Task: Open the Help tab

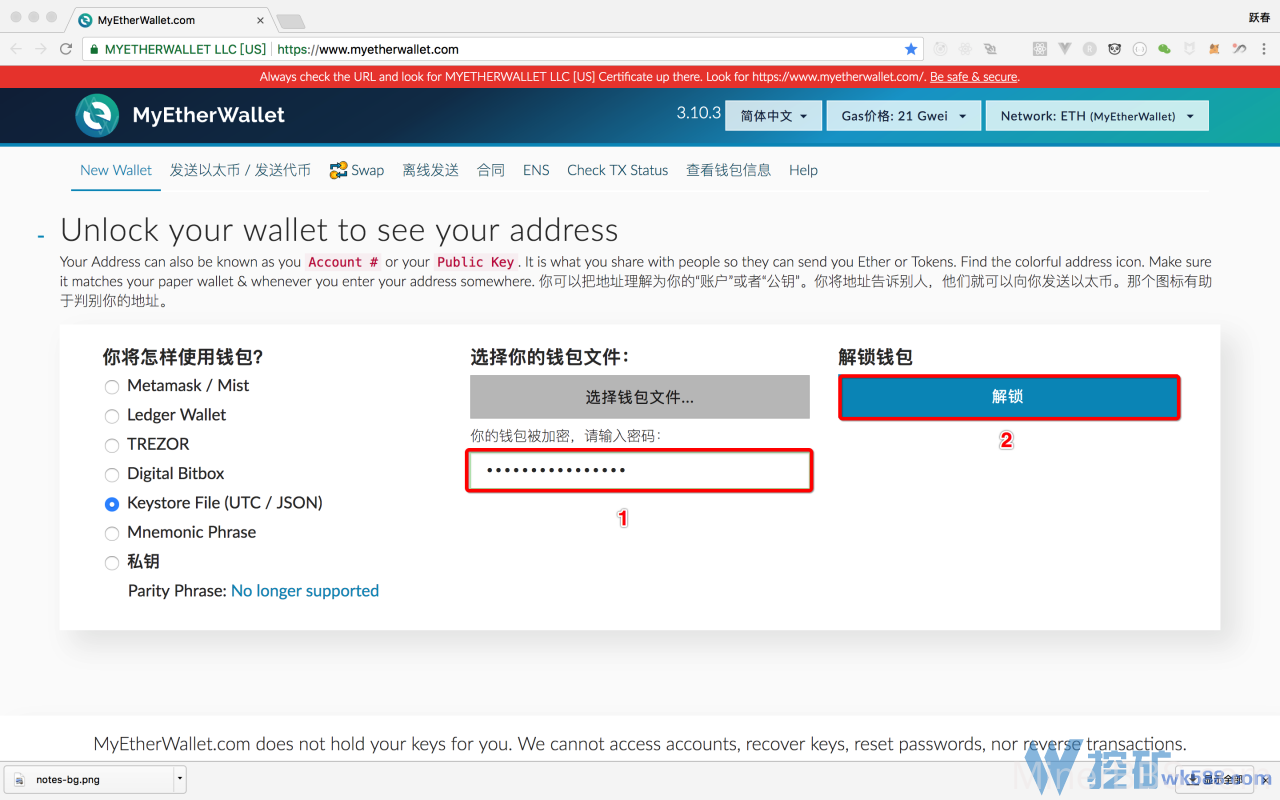Action: [803, 170]
